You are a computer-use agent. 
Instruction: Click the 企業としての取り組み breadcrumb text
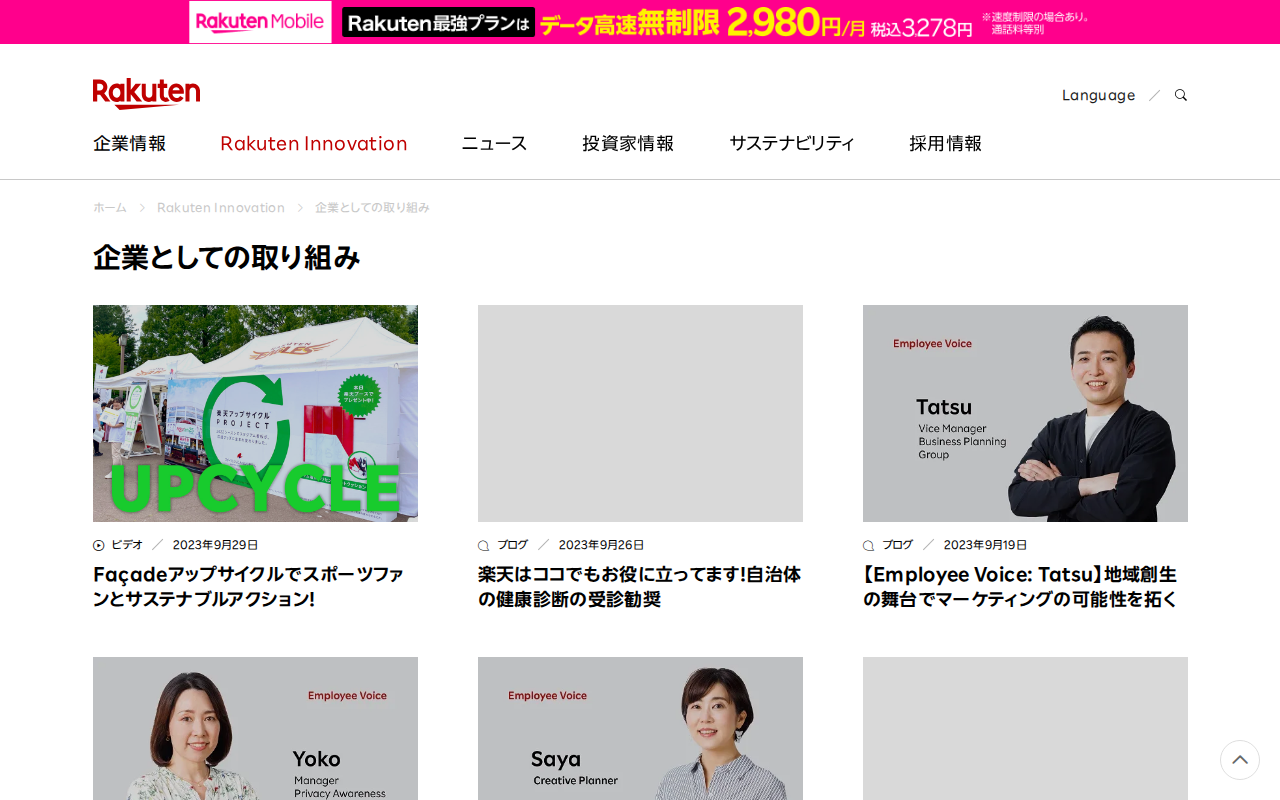[372, 207]
